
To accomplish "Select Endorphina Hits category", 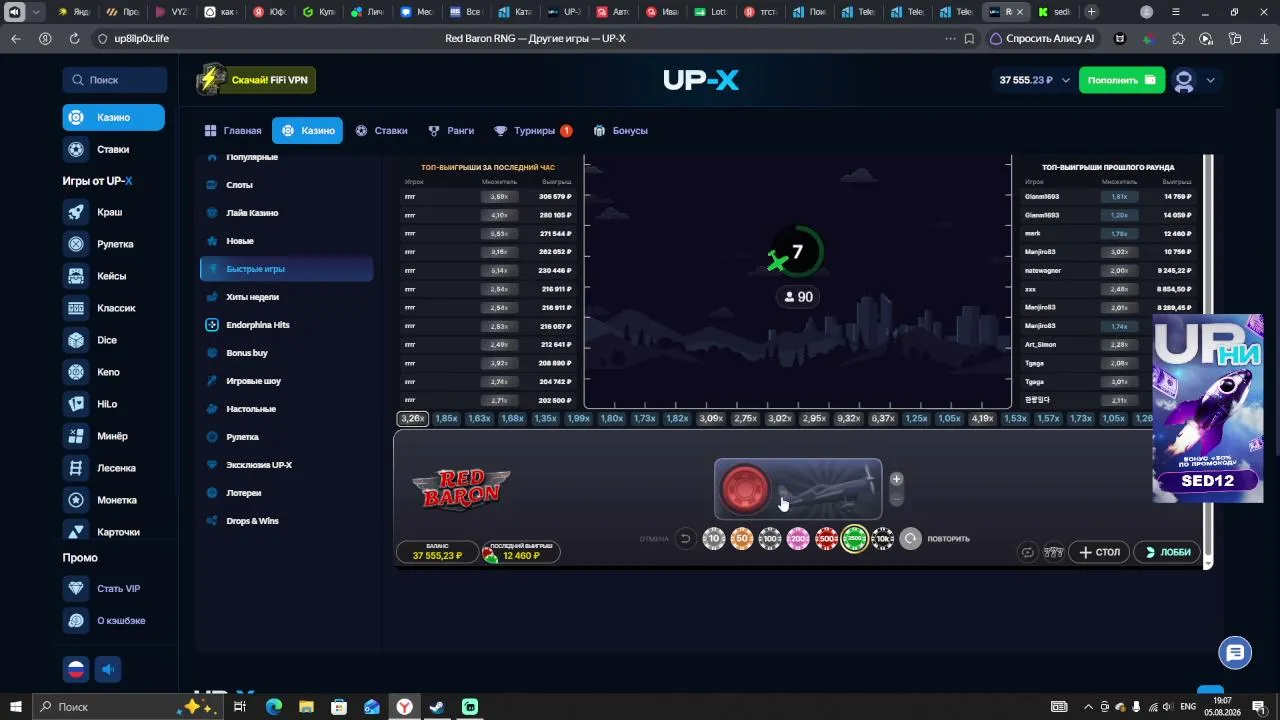I will click(x=286, y=325).
